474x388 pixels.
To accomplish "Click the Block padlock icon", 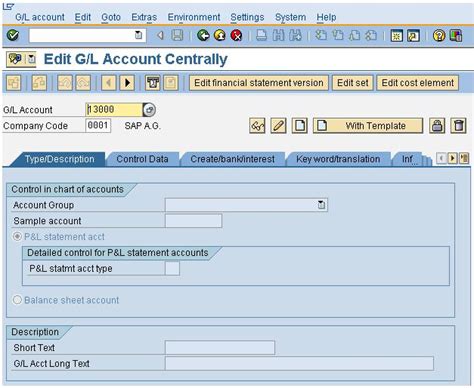I will point(437,126).
